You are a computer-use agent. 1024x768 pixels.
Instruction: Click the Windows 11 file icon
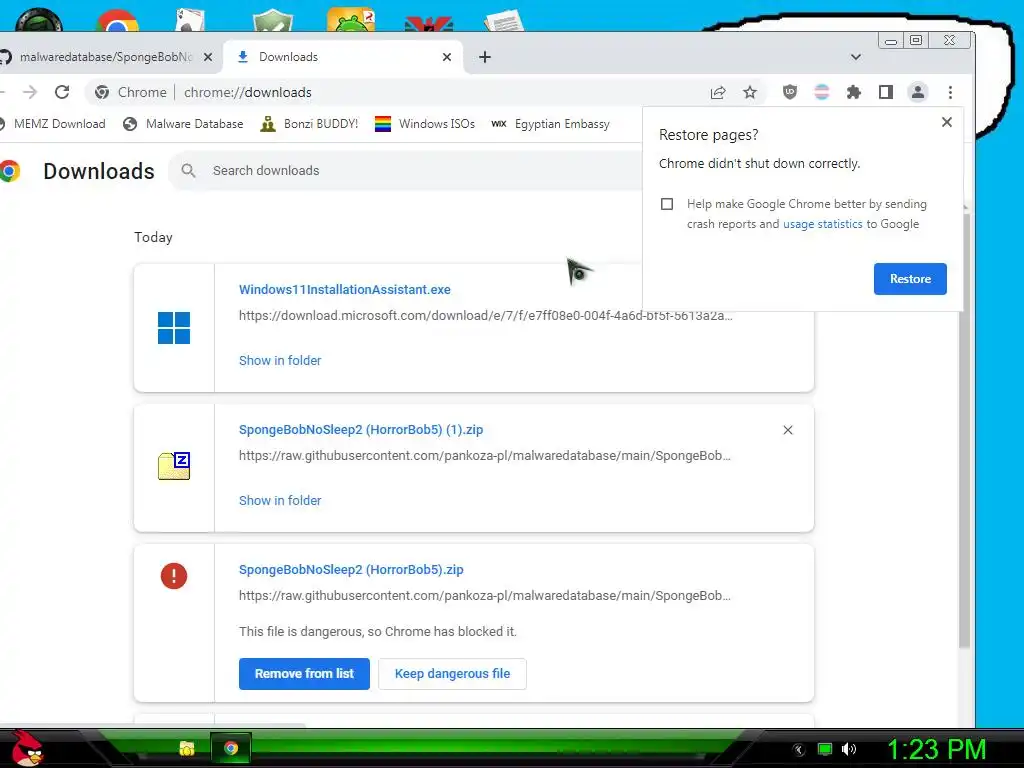point(174,328)
